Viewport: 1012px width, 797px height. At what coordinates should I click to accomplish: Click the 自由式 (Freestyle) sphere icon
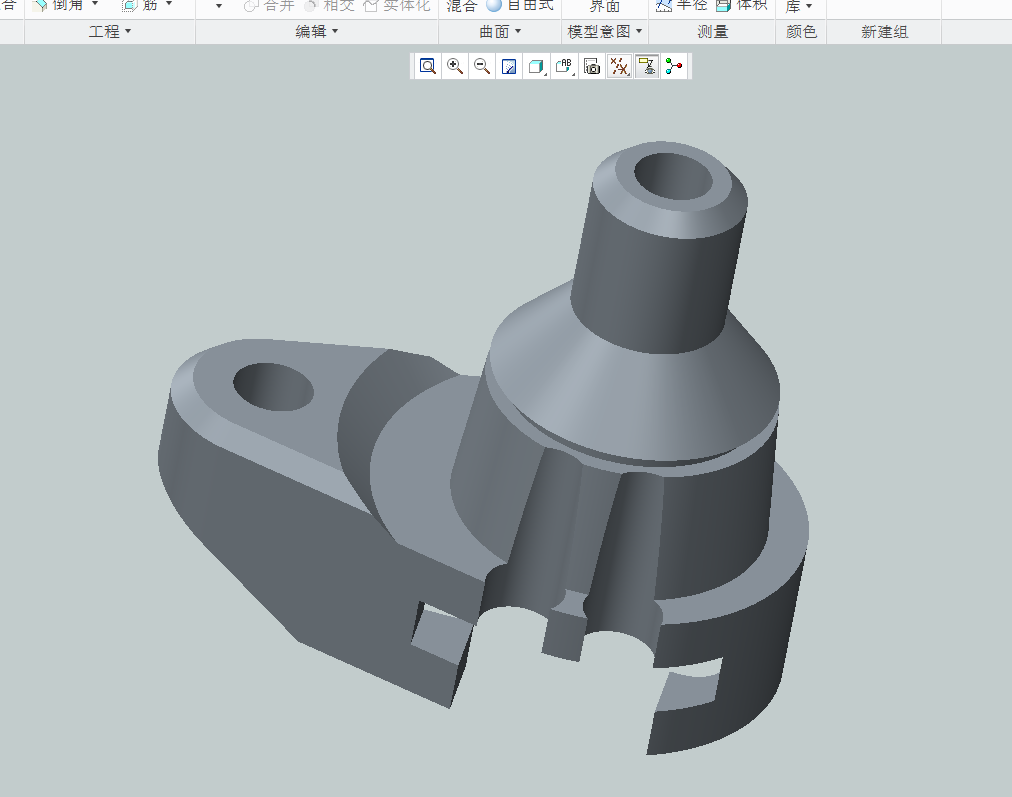[x=494, y=5]
